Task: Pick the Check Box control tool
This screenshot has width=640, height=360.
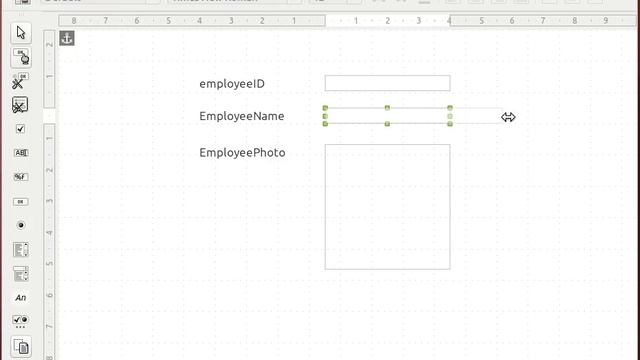Action: (x=21, y=129)
